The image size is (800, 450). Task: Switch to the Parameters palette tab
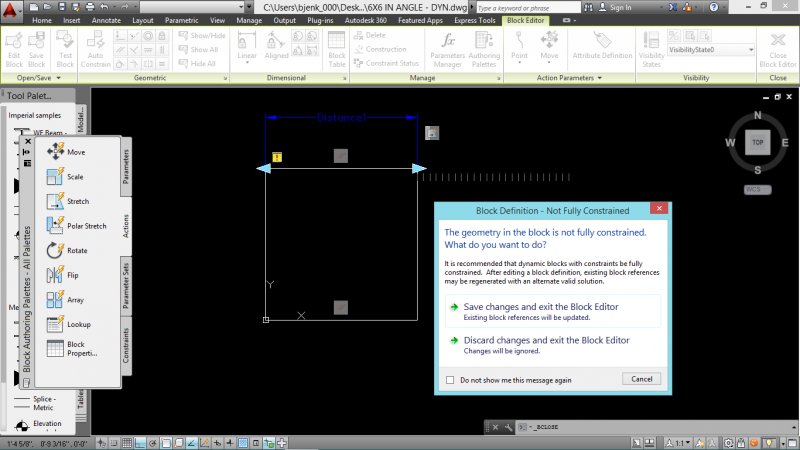click(x=126, y=166)
